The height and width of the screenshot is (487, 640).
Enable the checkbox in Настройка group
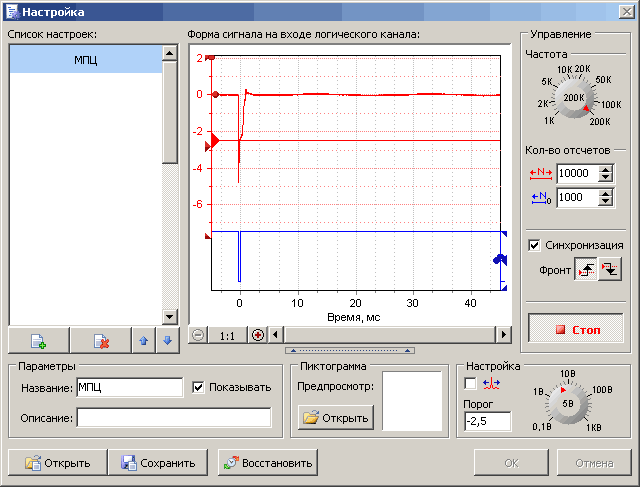(x=471, y=383)
